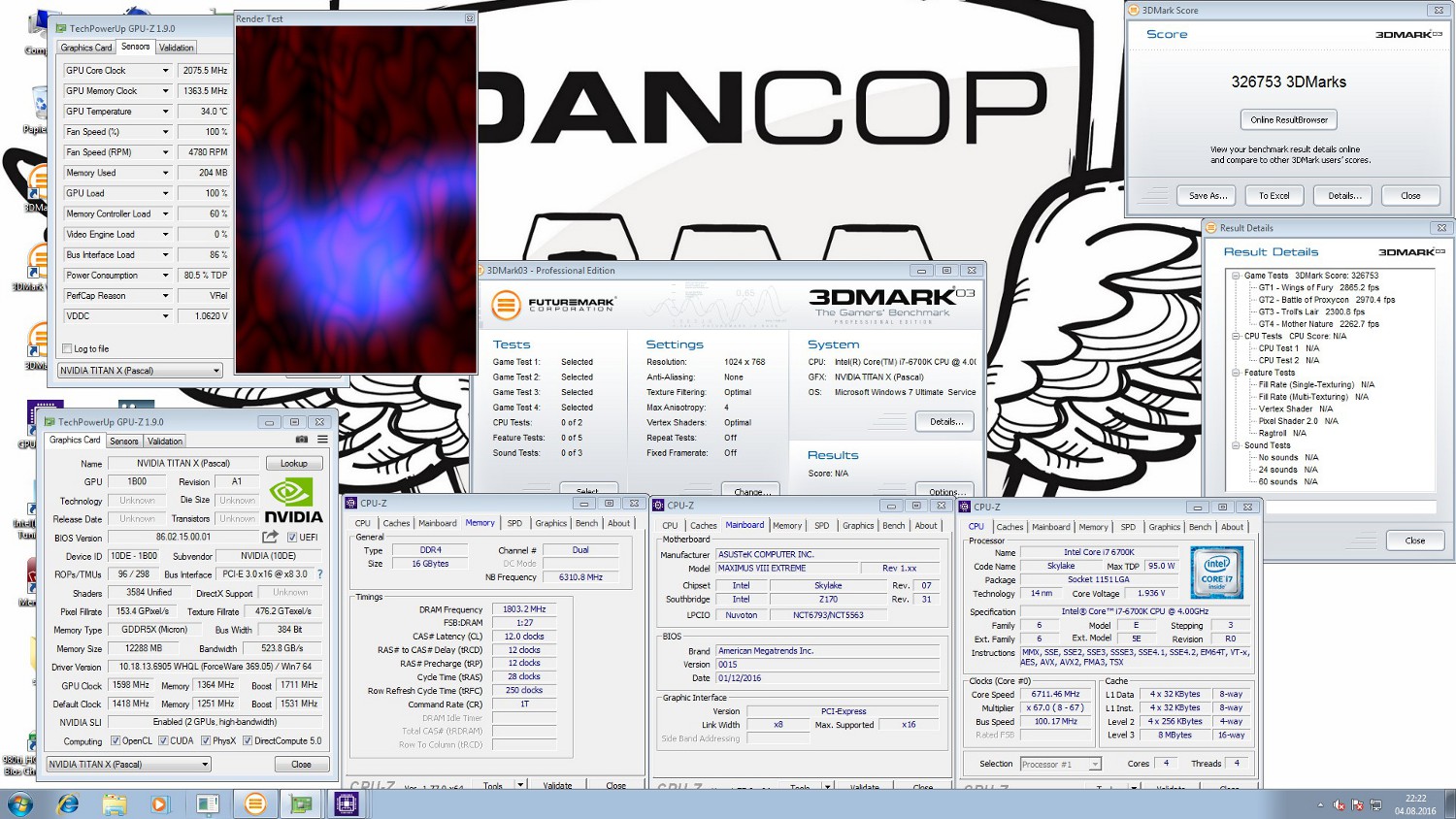Open Windows Media Player from the taskbar

pyautogui.click(x=160, y=803)
